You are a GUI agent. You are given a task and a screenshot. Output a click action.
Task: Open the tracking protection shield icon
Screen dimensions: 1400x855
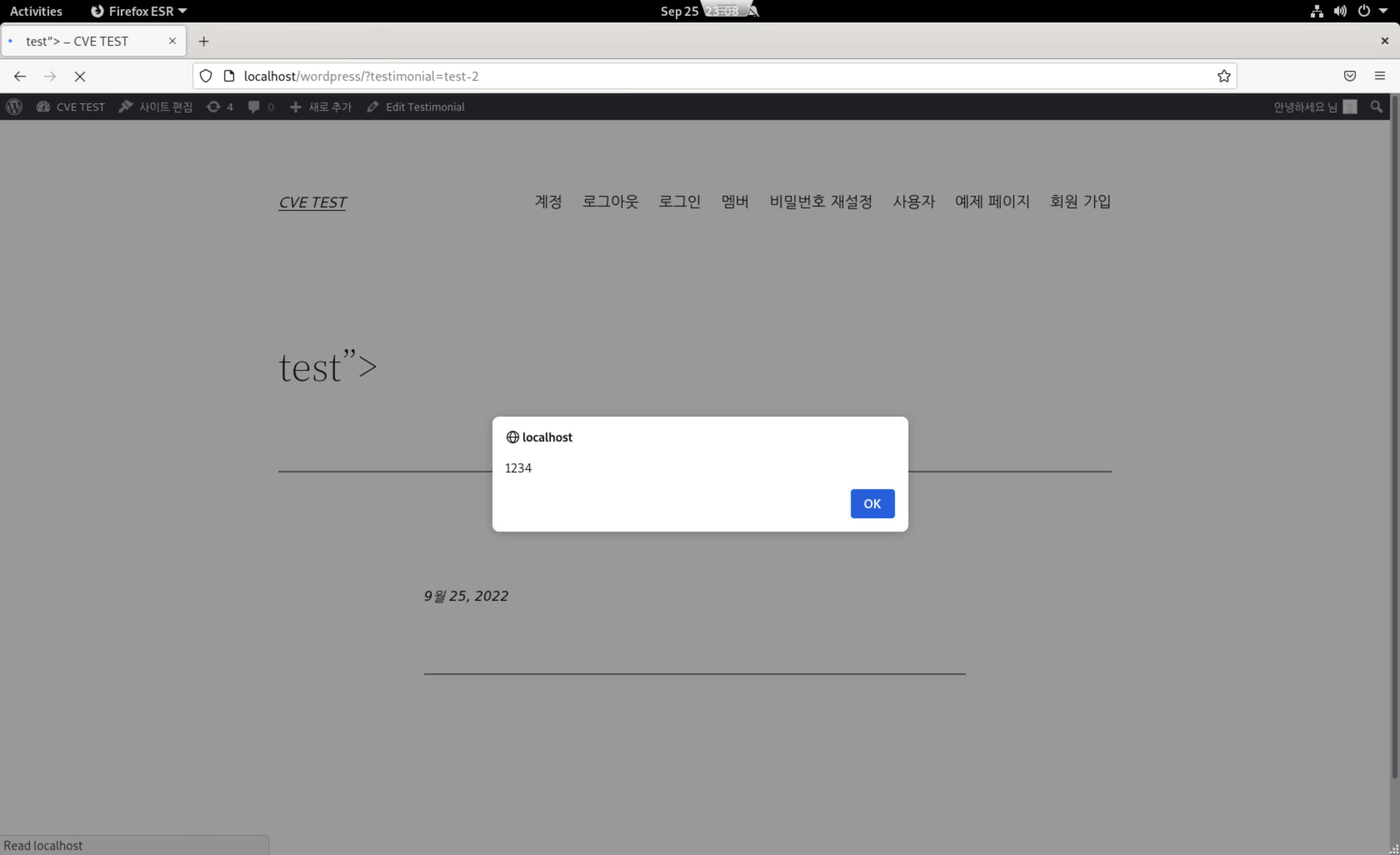(205, 75)
